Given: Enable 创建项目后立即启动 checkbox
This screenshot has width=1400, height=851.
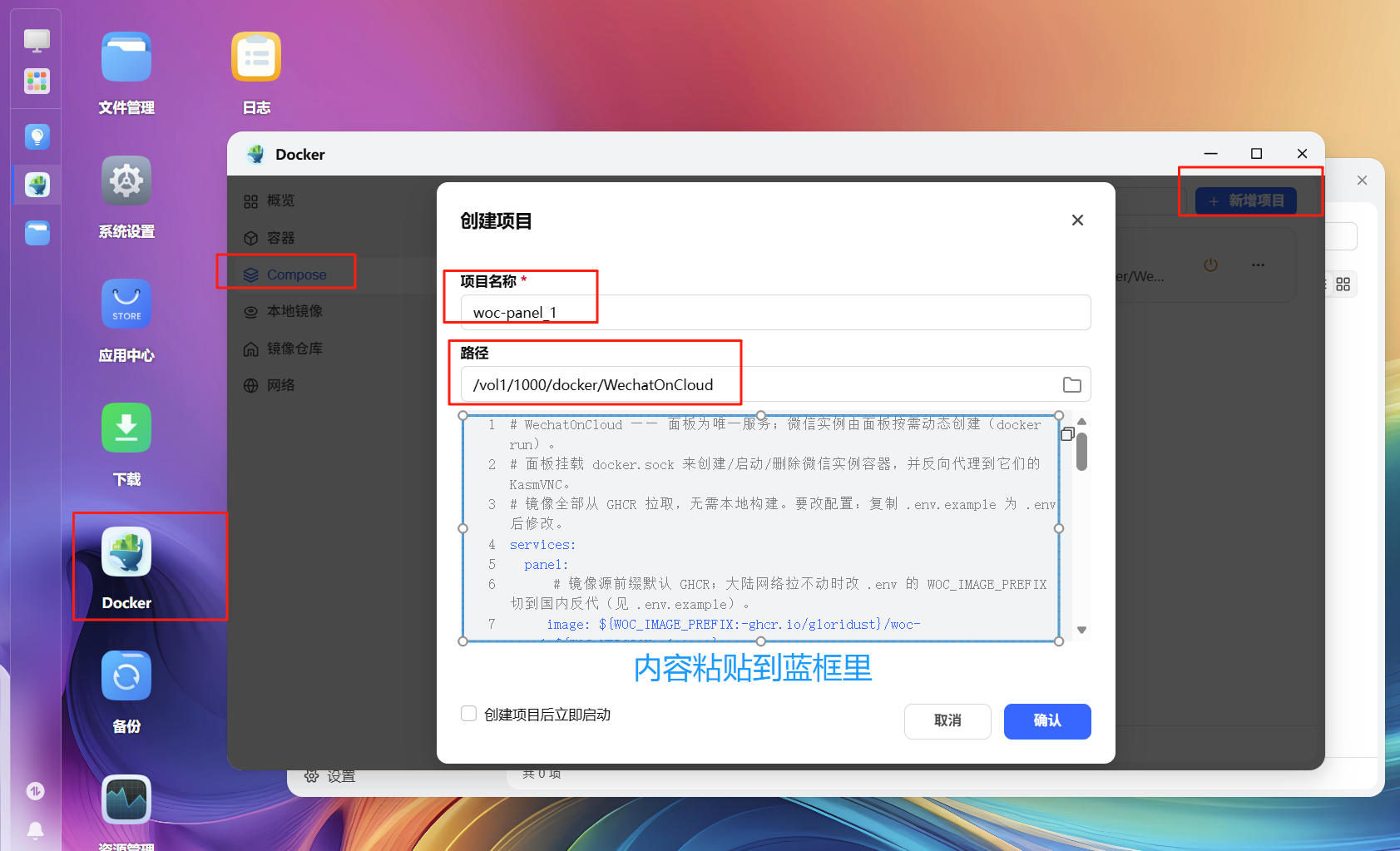Looking at the screenshot, I should click(469, 714).
